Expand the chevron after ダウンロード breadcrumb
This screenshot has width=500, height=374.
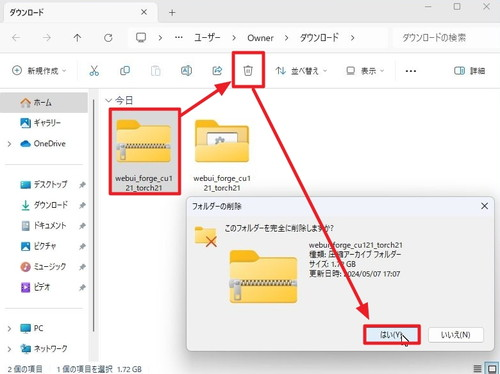(352, 38)
